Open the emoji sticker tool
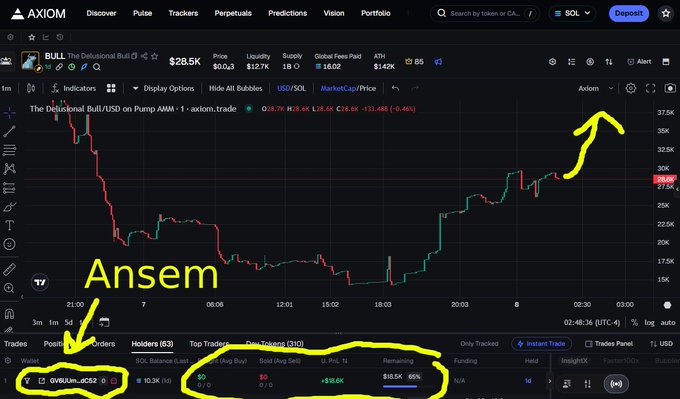Screen dimensions: 680x399 coord(10,244)
